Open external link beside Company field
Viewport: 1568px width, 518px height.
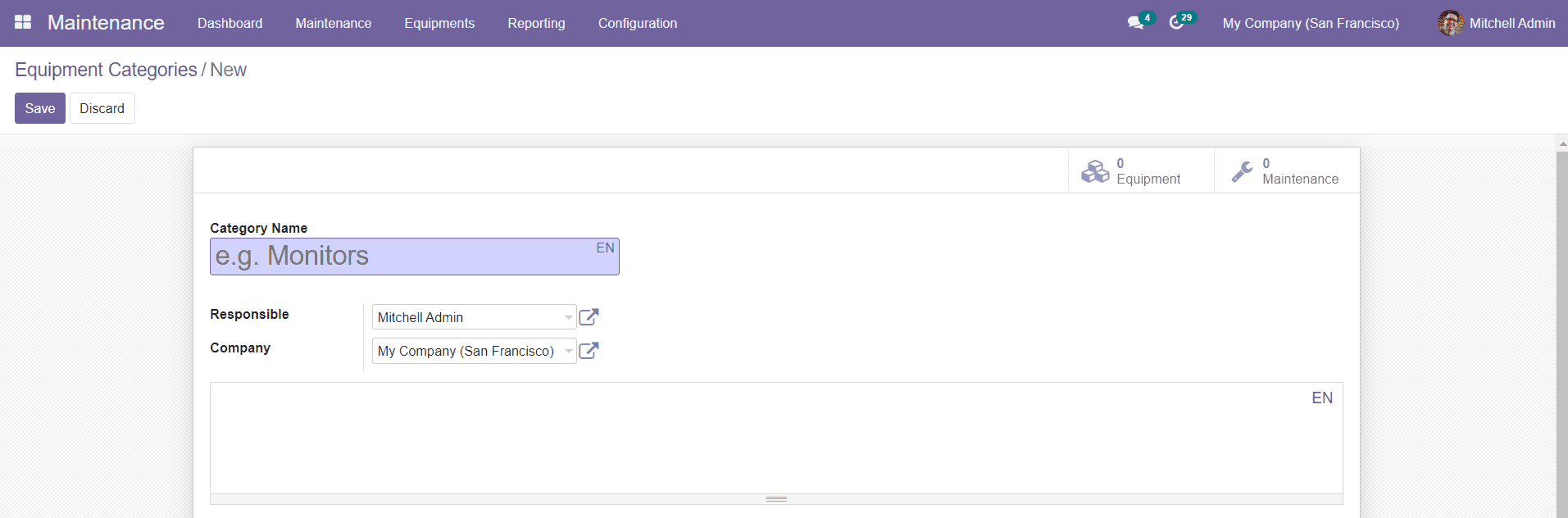(x=589, y=351)
